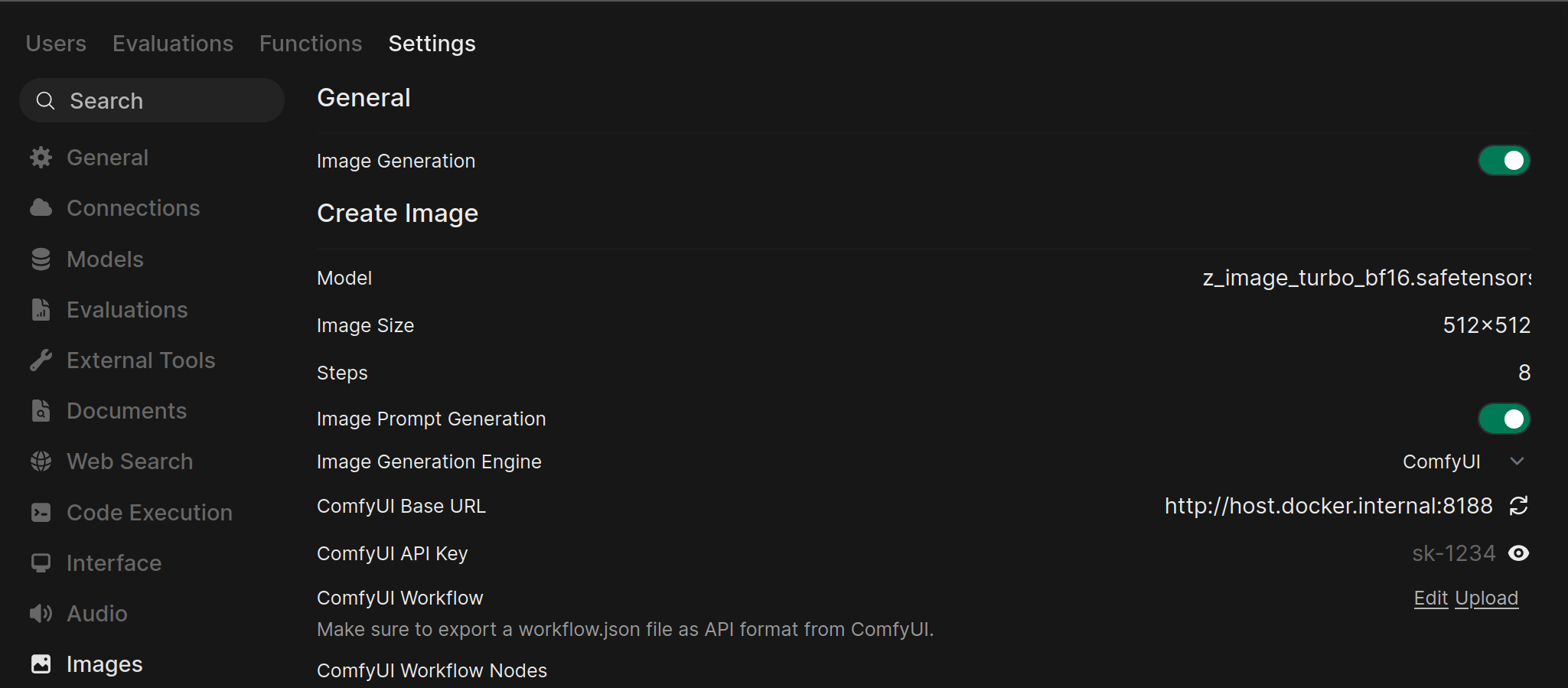Switch to the Functions tab
This screenshot has height=688, width=1568.
pos(310,43)
